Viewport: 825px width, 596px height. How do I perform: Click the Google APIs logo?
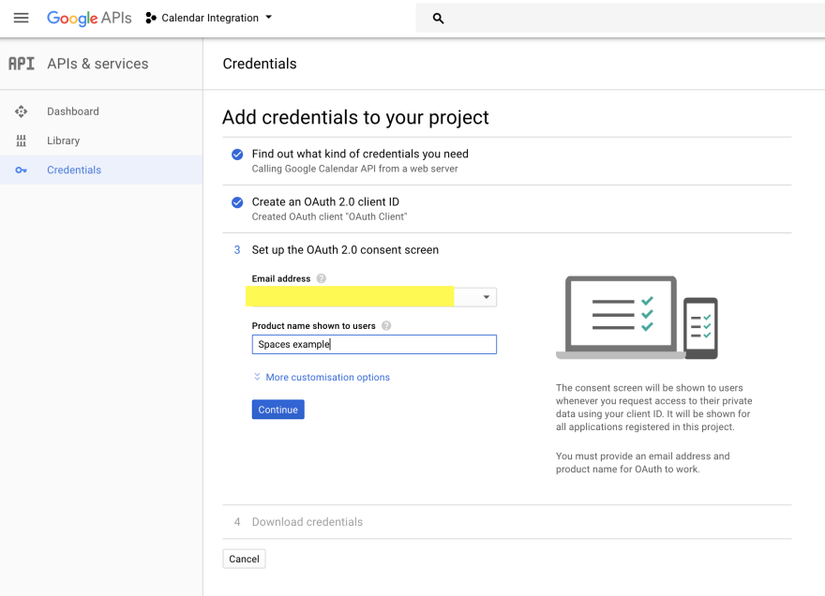[89, 18]
